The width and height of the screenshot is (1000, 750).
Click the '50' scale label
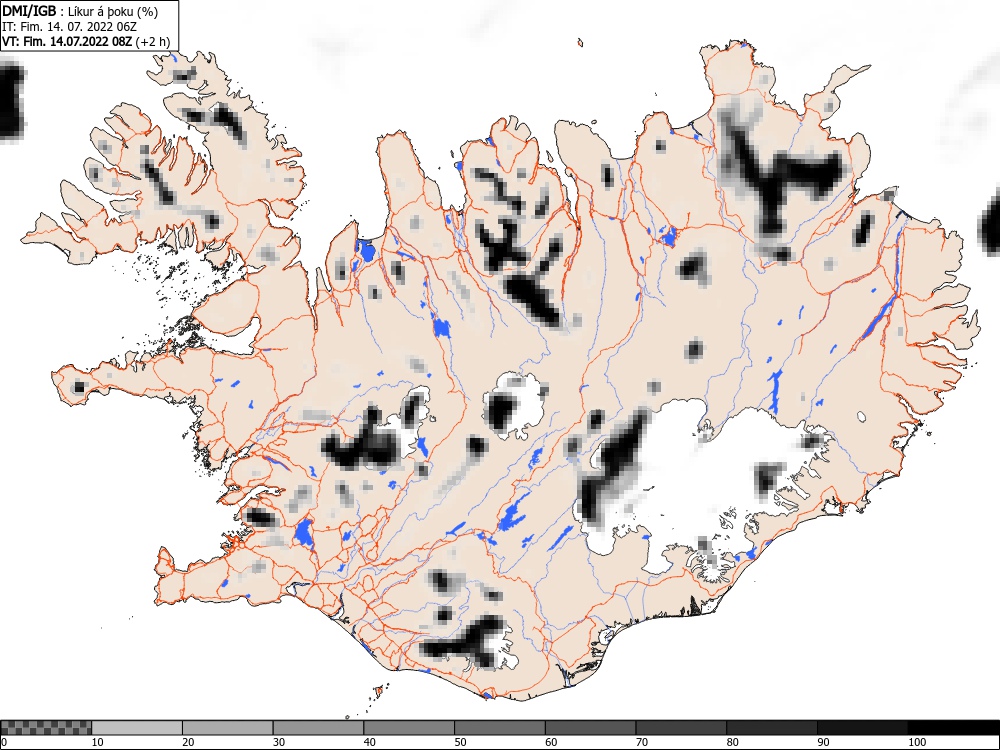point(460,742)
